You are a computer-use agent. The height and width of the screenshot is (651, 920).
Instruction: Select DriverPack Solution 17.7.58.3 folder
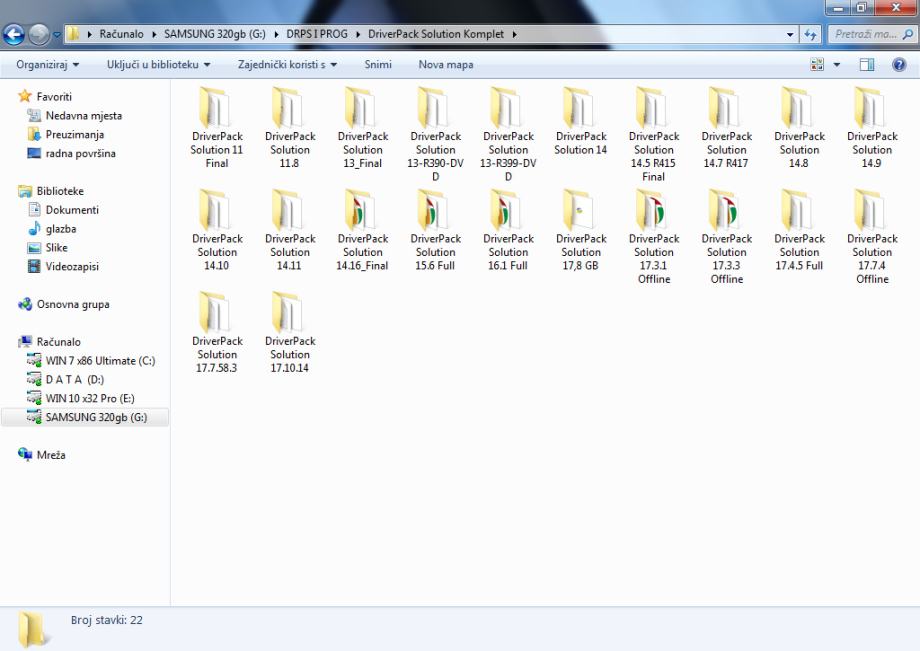click(217, 333)
